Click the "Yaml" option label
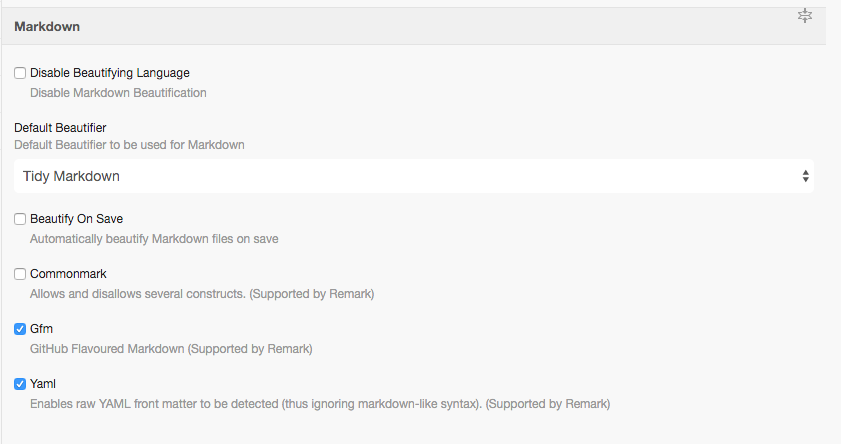Viewport: 841px width, 444px height. [x=44, y=384]
